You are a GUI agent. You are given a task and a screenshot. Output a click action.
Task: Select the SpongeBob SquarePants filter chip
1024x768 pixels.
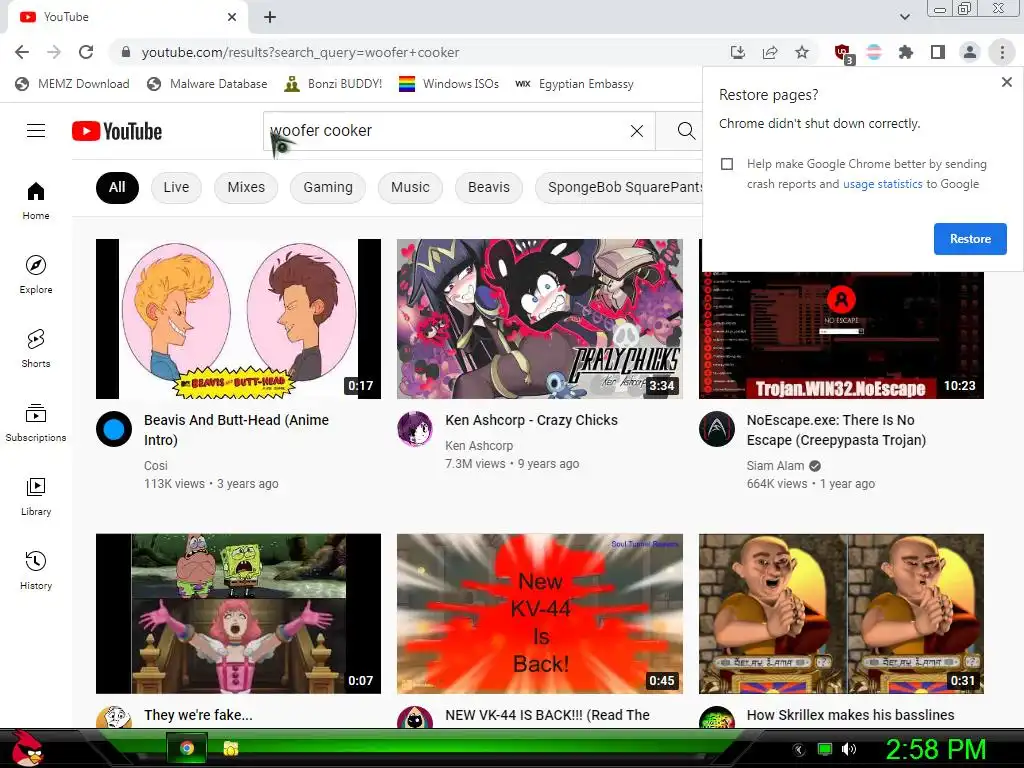tap(619, 187)
